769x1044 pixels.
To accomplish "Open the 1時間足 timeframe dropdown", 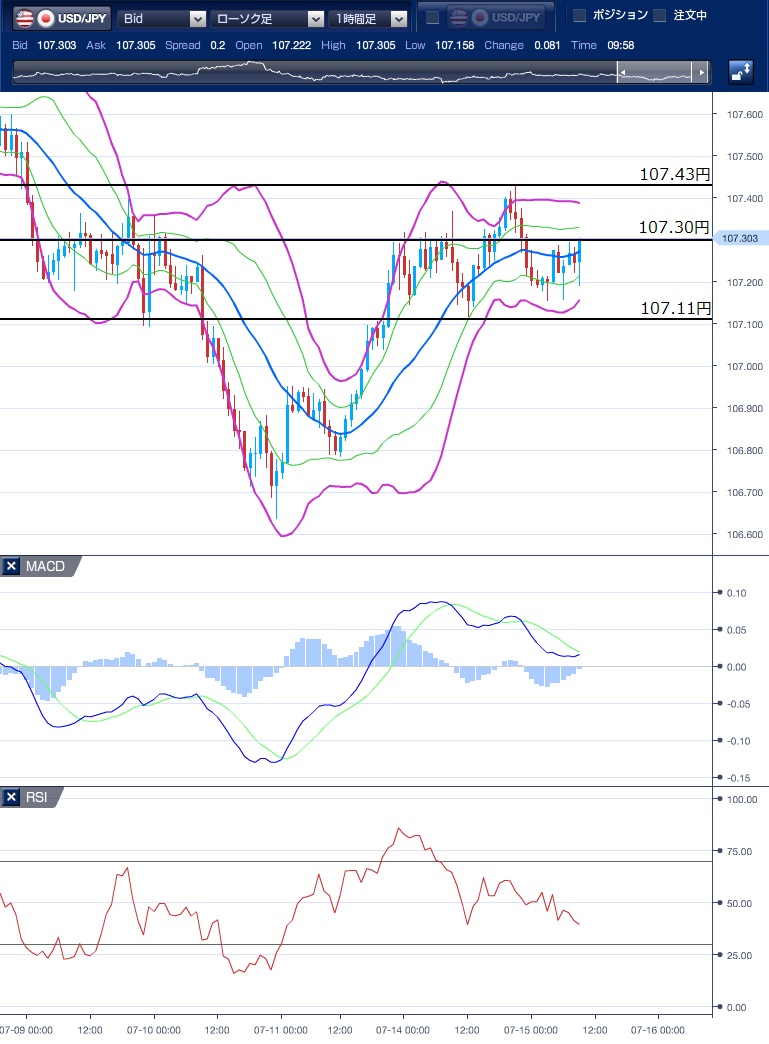I will [370, 18].
